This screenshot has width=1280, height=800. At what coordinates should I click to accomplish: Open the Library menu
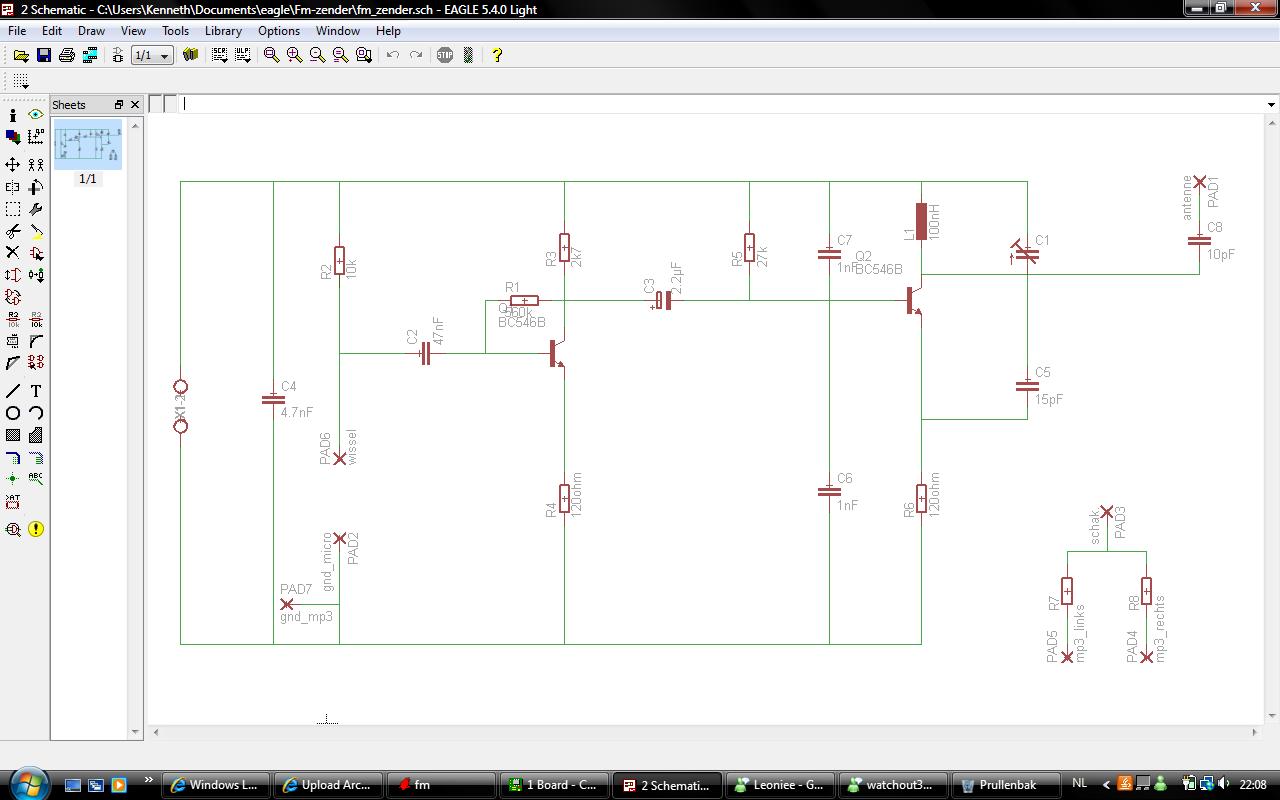point(223,31)
